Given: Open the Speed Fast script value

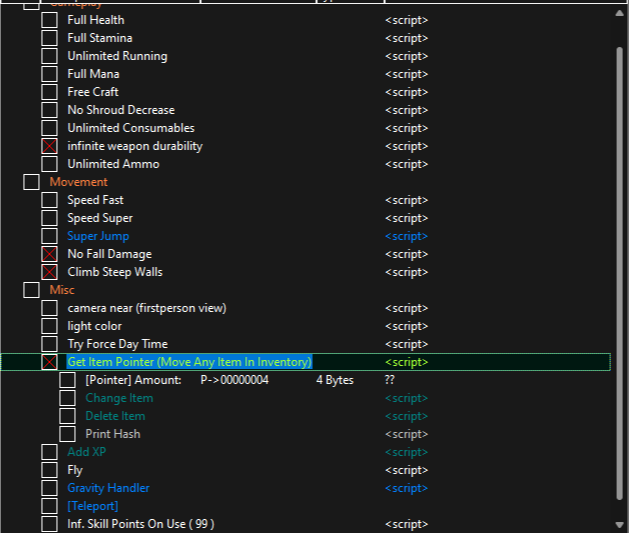Looking at the screenshot, I should [x=406, y=200].
